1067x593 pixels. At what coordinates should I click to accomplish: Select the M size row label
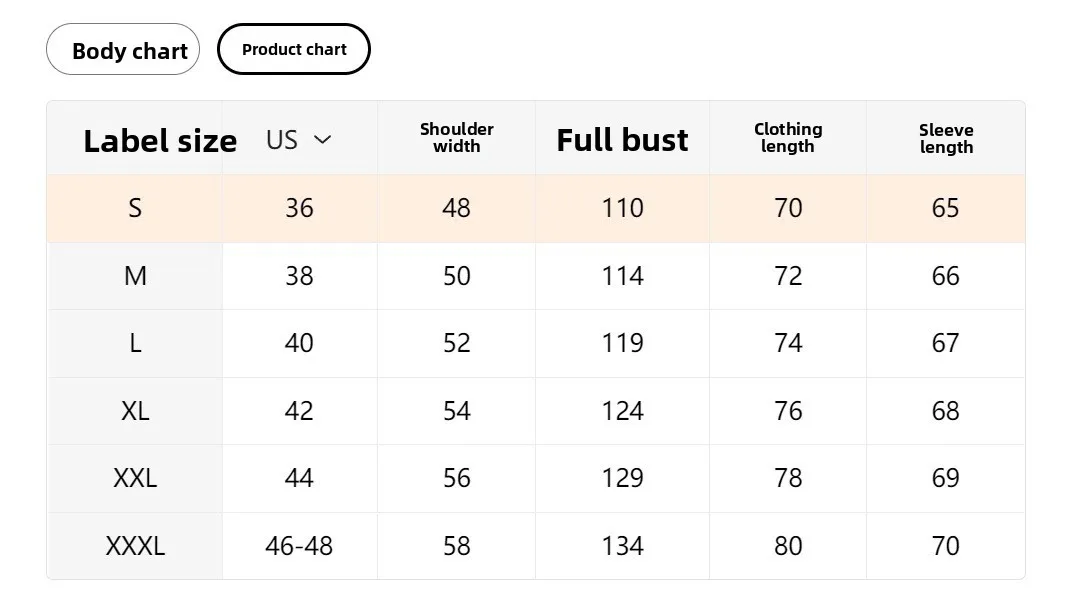[135, 276]
